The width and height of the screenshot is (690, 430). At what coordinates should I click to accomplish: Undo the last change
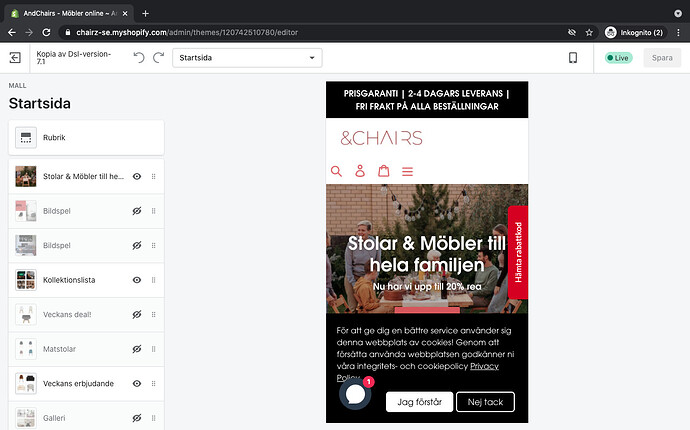(139, 58)
